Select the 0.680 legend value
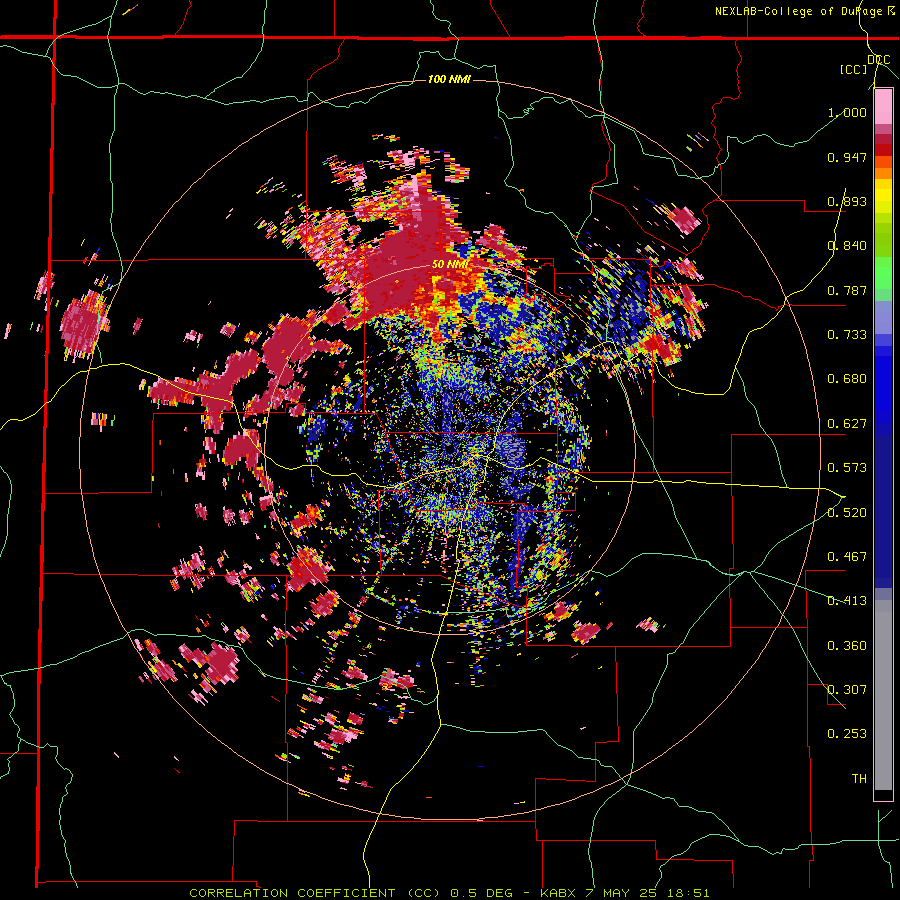 point(847,379)
